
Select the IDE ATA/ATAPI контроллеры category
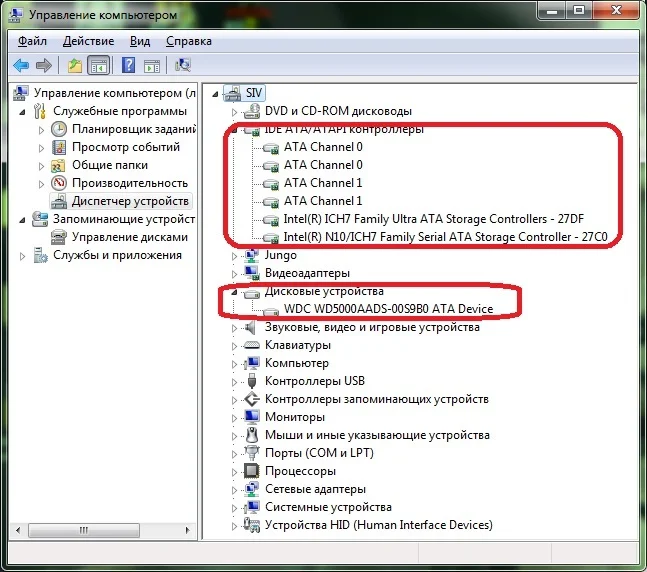344,129
